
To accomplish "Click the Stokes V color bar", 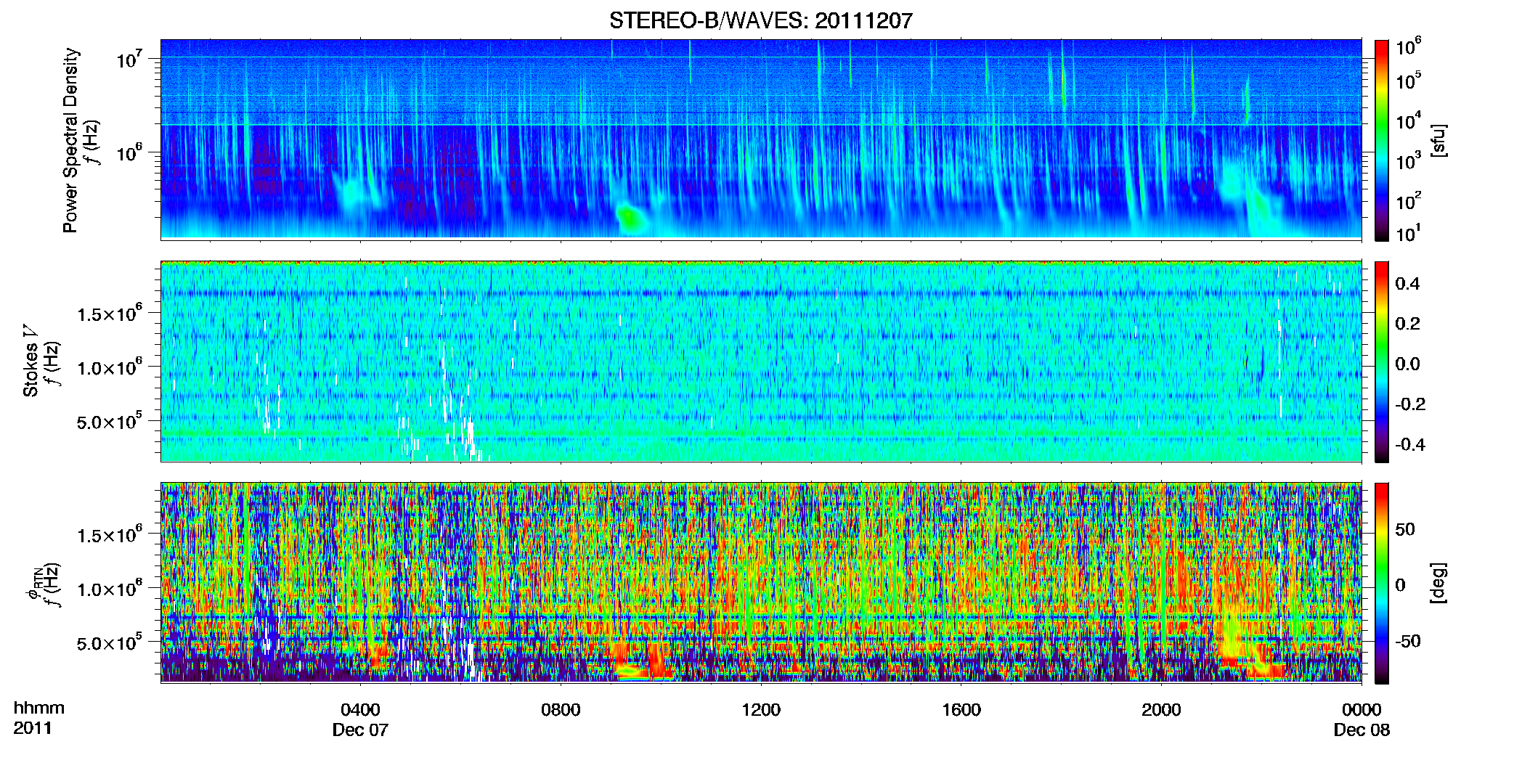I will (x=1382, y=362).
